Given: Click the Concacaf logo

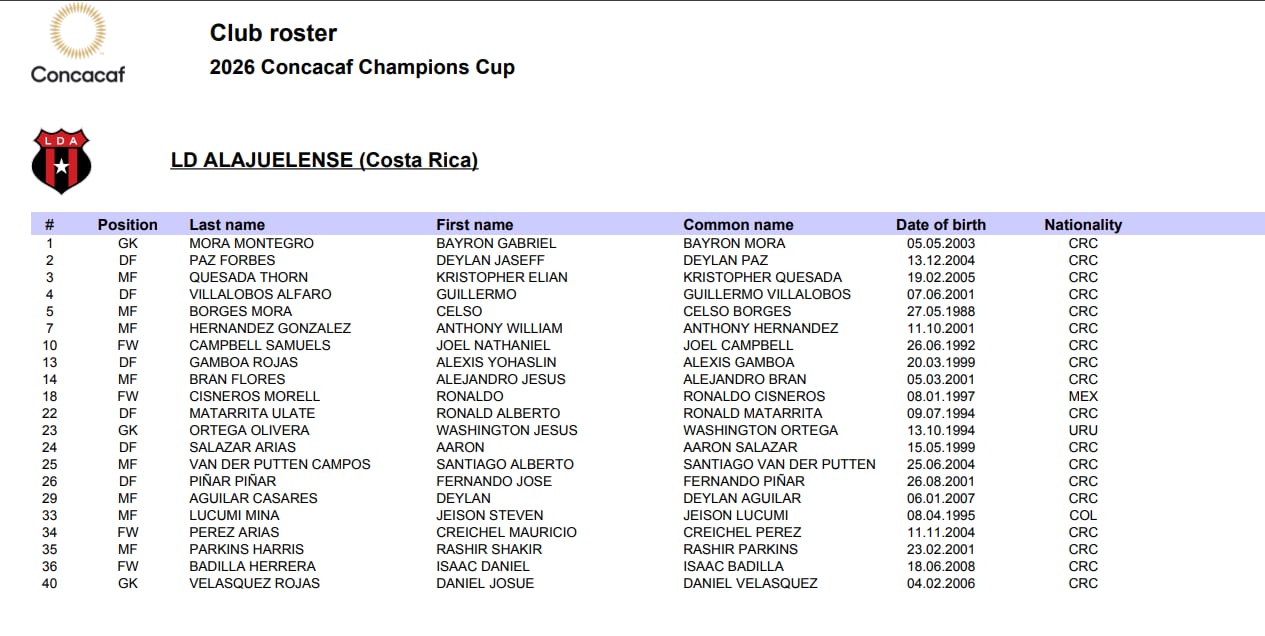Looking at the screenshot, I should coord(77,44).
